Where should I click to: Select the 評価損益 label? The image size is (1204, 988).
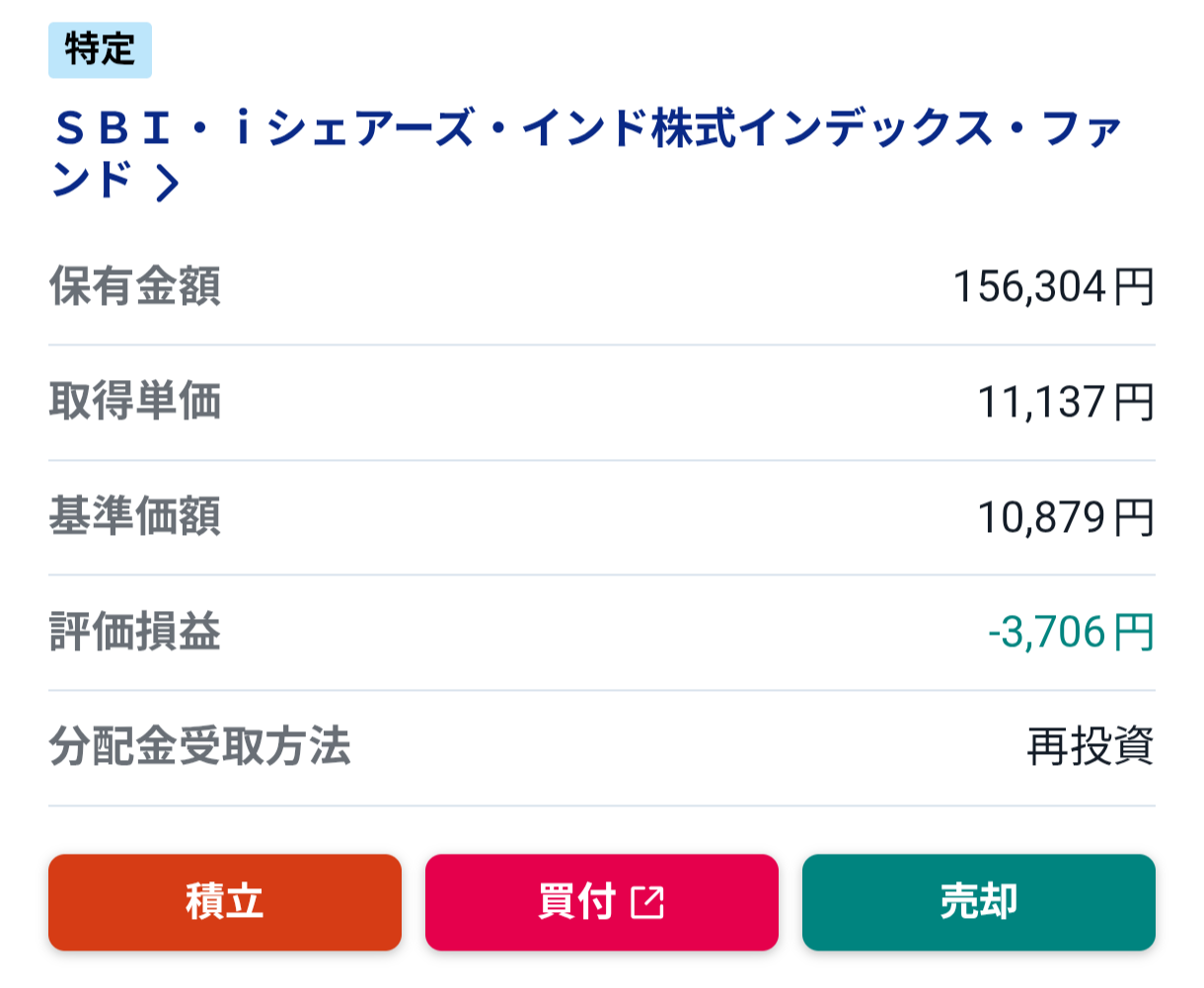[135, 632]
